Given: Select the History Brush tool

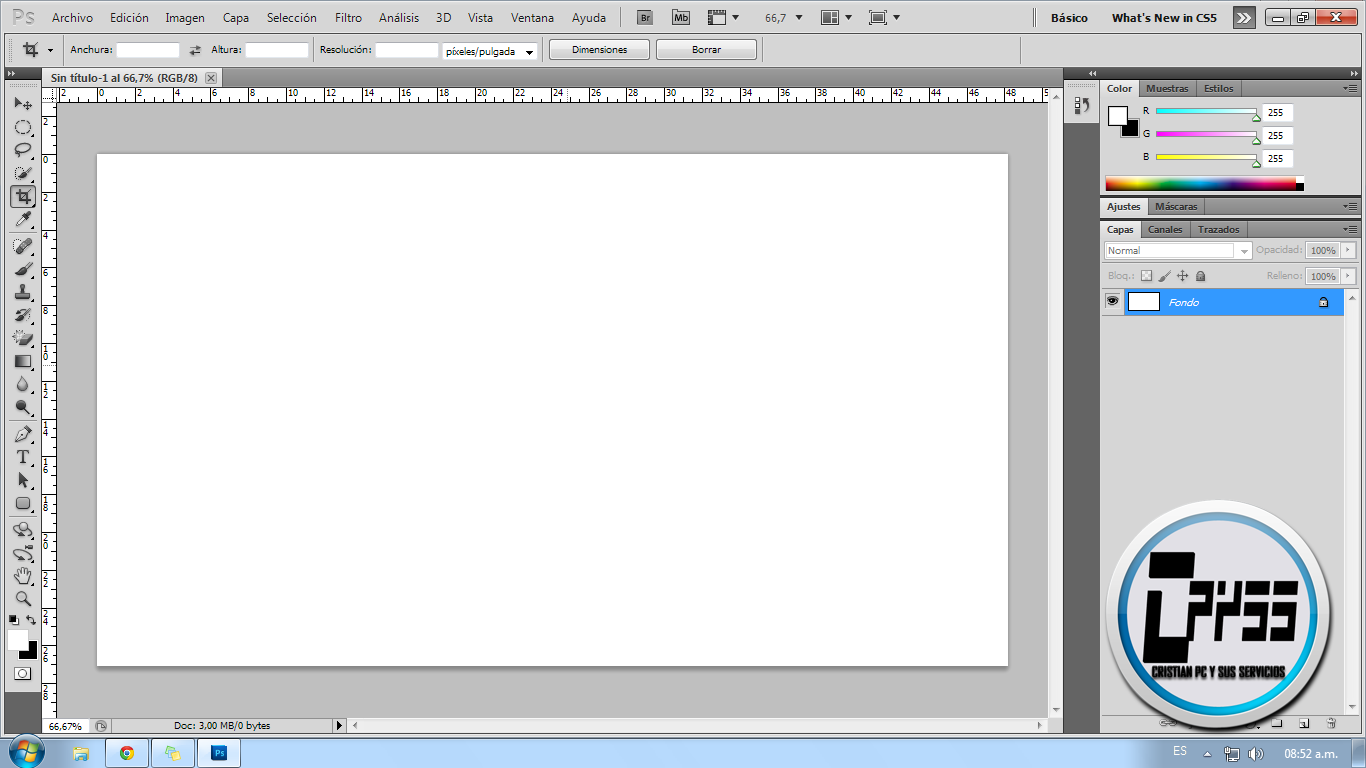Looking at the screenshot, I should point(22,315).
